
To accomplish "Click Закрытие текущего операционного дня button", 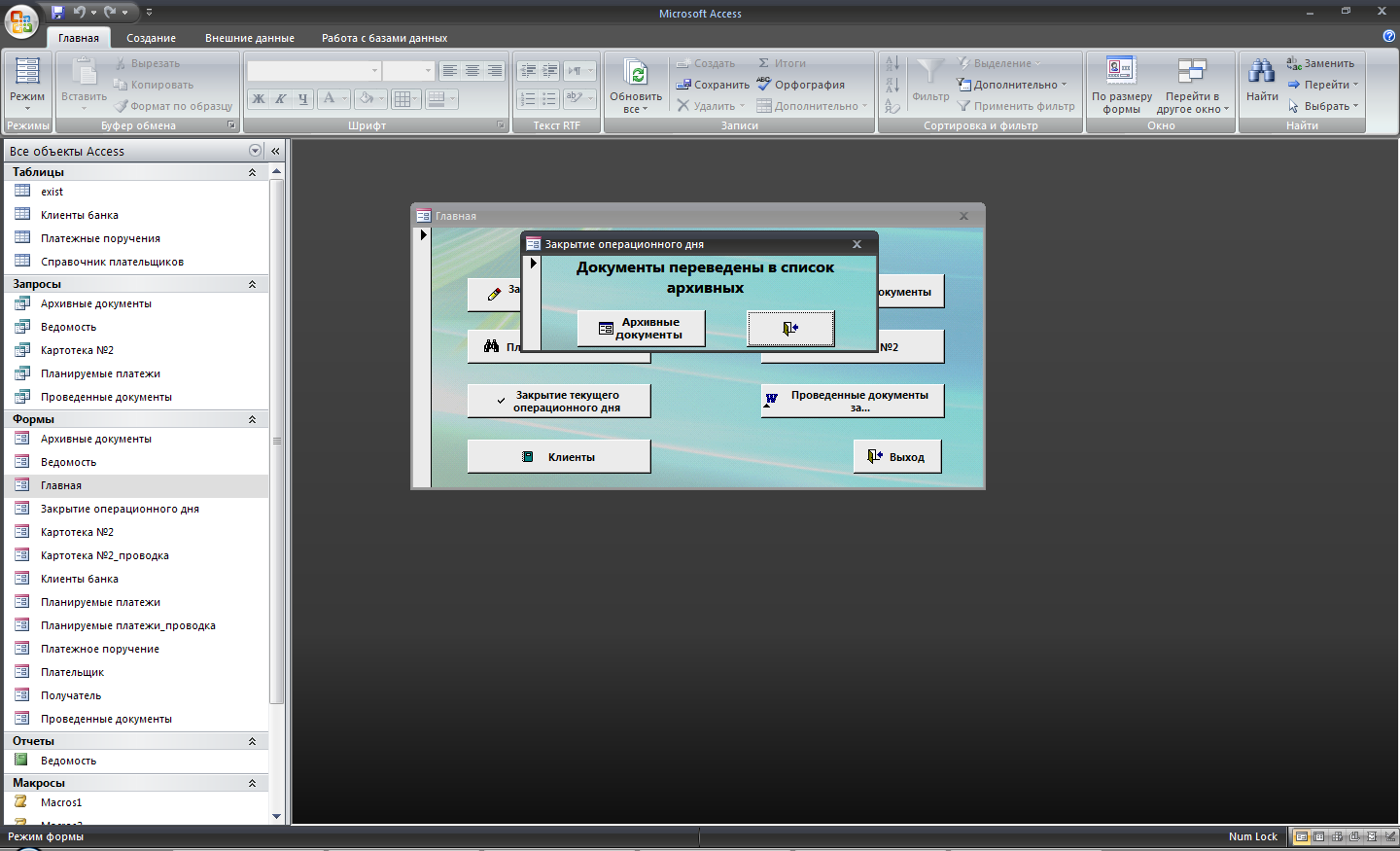I will pos(559,401).
